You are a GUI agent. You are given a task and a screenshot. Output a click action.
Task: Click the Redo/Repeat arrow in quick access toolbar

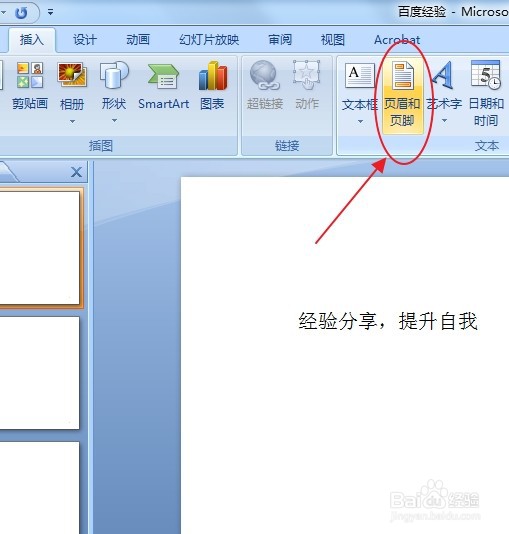tap(21, 13)
